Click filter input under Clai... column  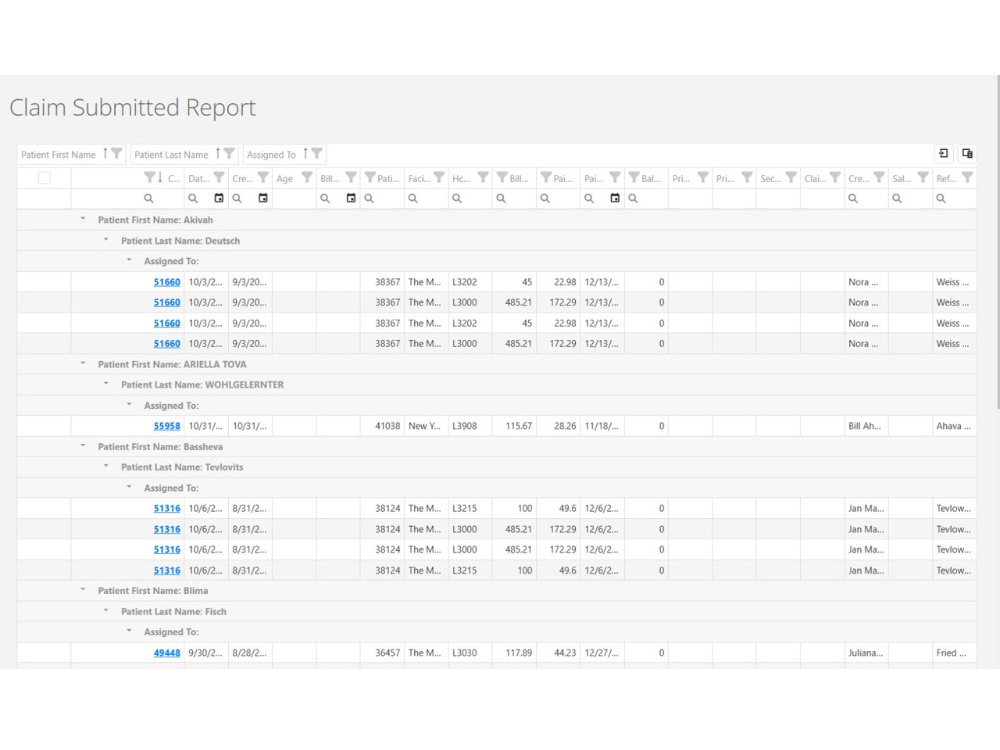(x=822, y=198)
